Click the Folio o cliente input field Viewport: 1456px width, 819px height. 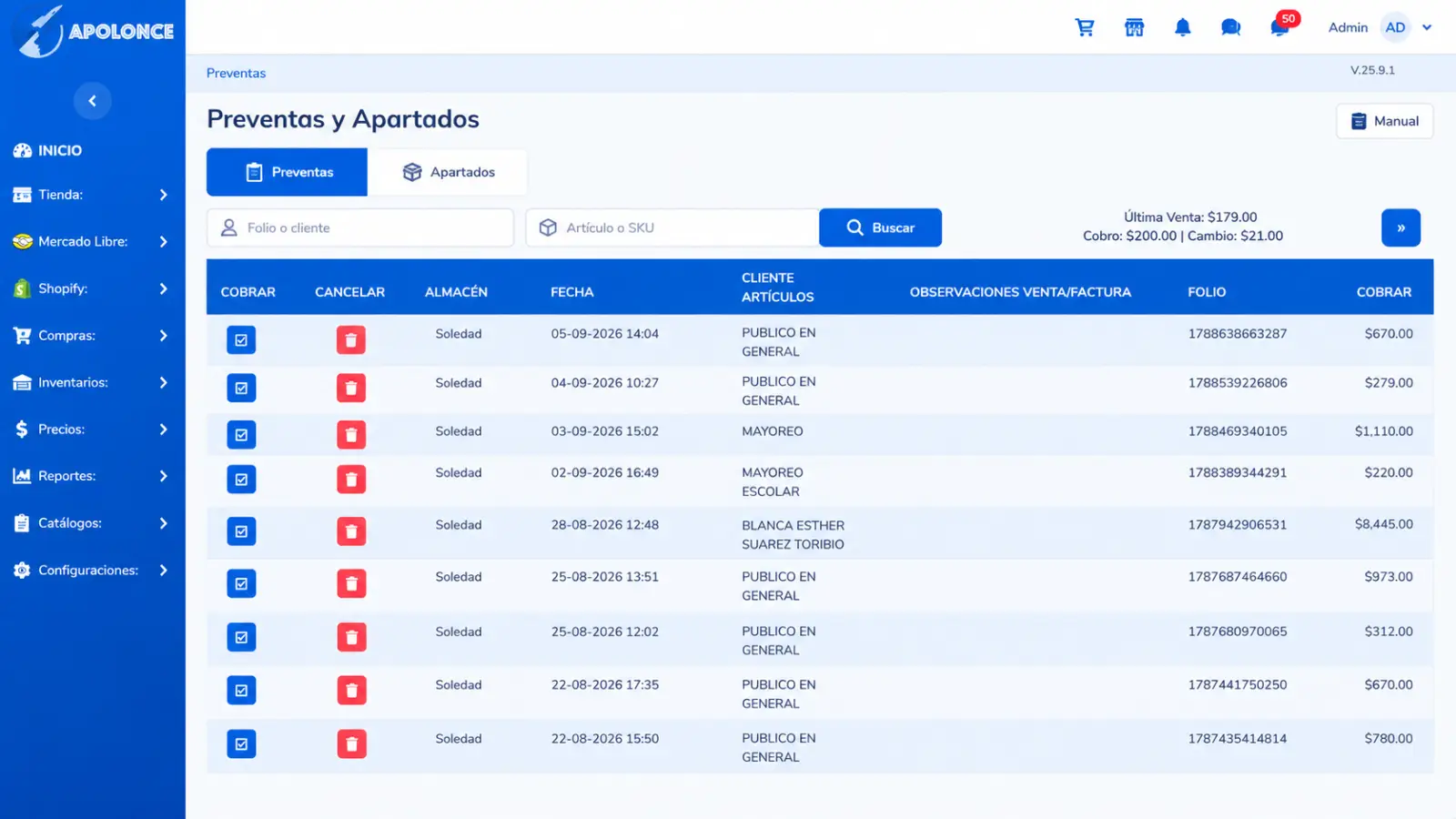360,227
